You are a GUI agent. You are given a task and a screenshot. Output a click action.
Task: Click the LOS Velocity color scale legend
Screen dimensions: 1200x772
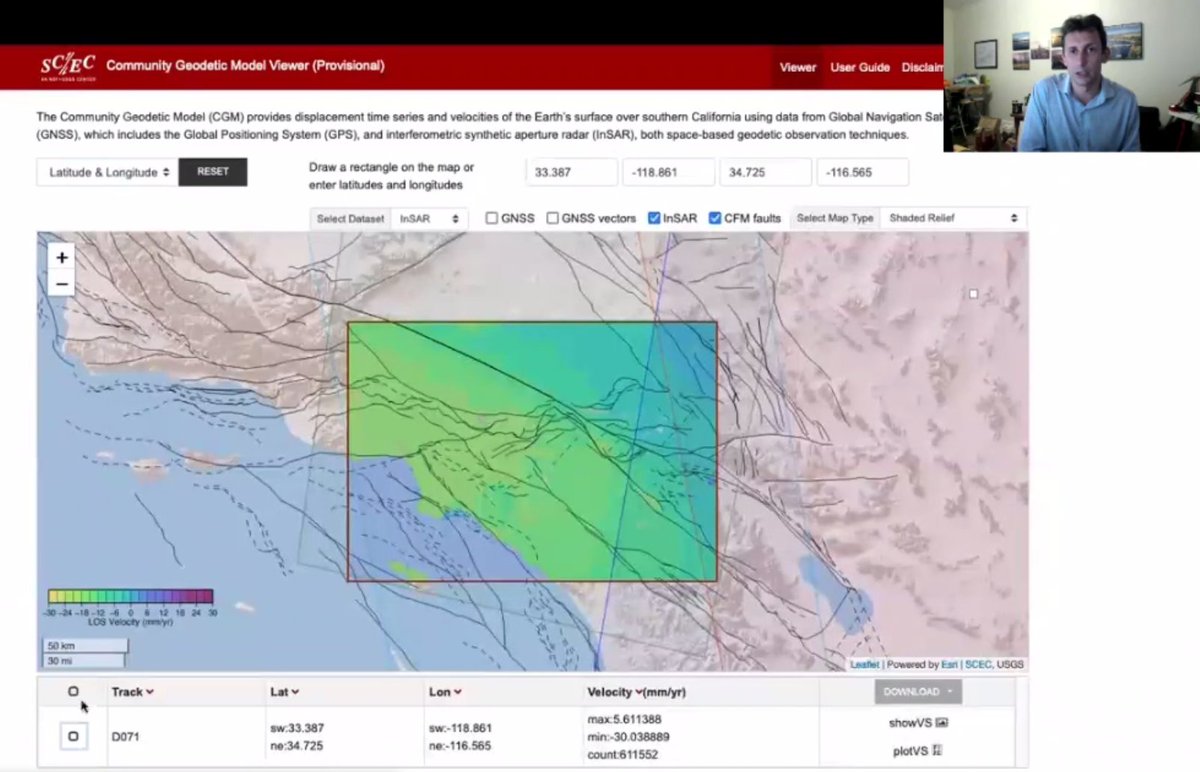pyautogui.click(x=131, y=606)
